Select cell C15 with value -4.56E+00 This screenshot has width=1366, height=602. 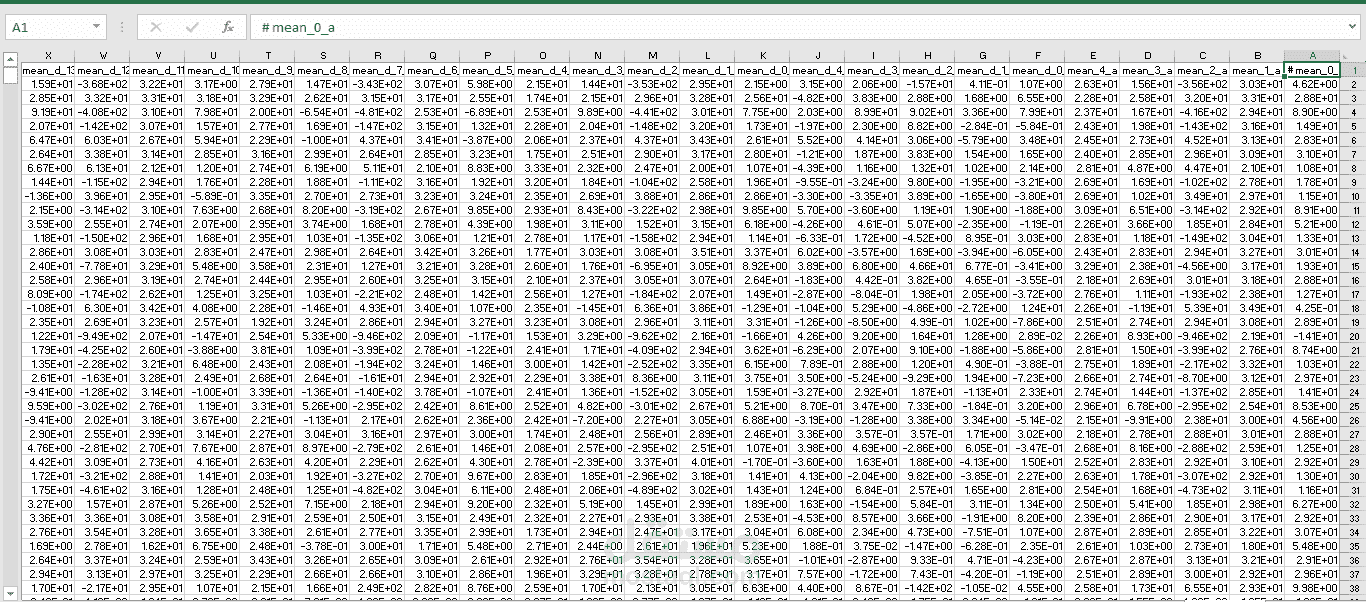[1202, 266]
